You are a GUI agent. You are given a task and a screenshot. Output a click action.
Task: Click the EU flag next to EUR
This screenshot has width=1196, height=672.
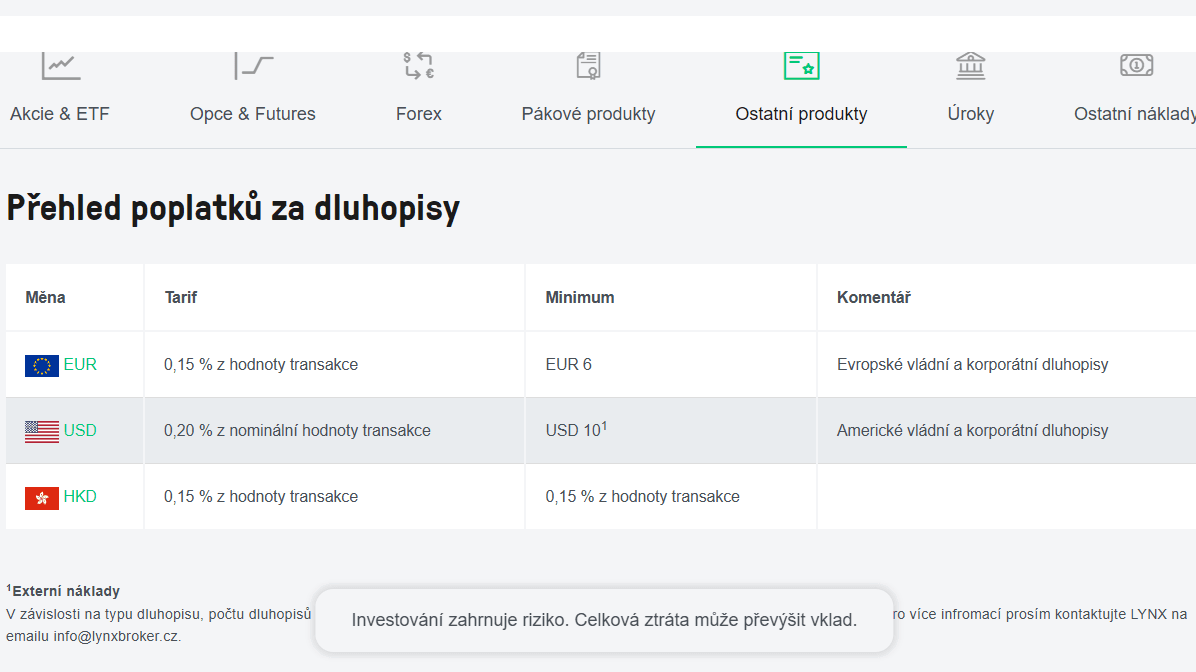pyautogui.click(x=39, y=365)
